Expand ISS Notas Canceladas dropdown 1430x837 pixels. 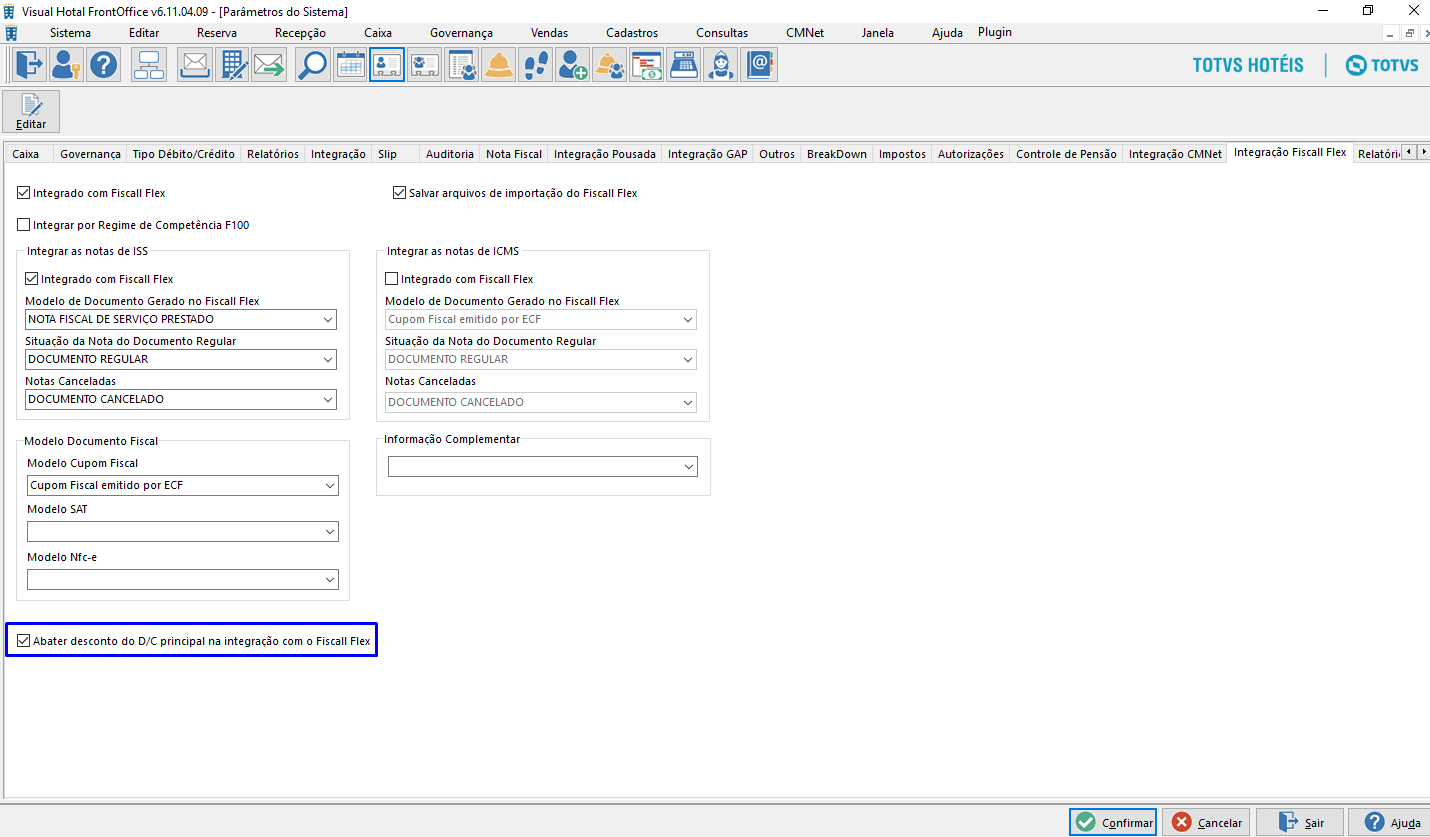click(181, 400)
